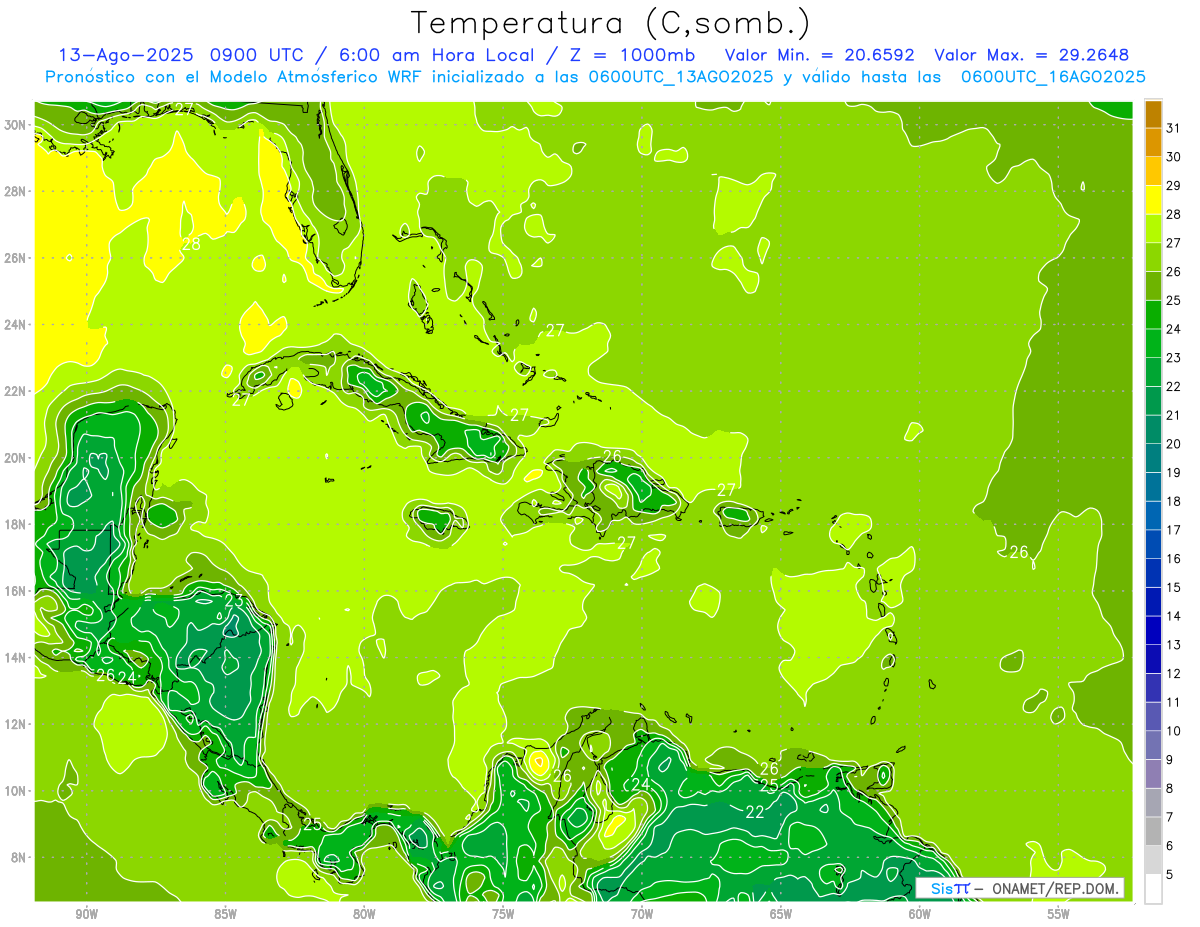Click the legend value 10
The width and height of the screenshot is (1200, 927).
click(1174, 731)
